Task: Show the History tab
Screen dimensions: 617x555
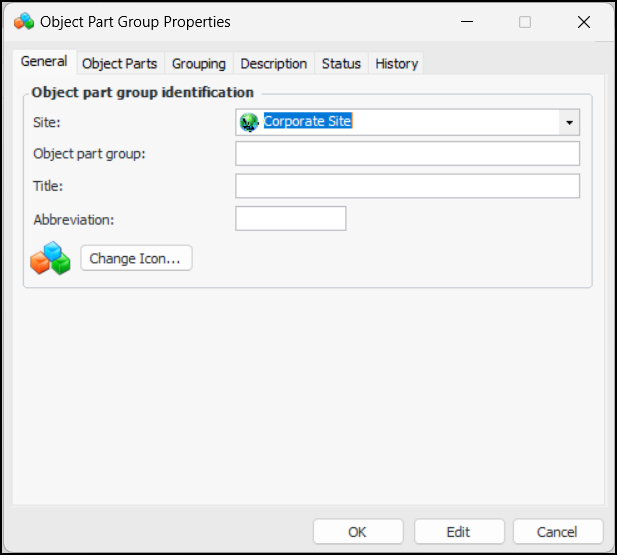Action: click(x=396, y=63)
